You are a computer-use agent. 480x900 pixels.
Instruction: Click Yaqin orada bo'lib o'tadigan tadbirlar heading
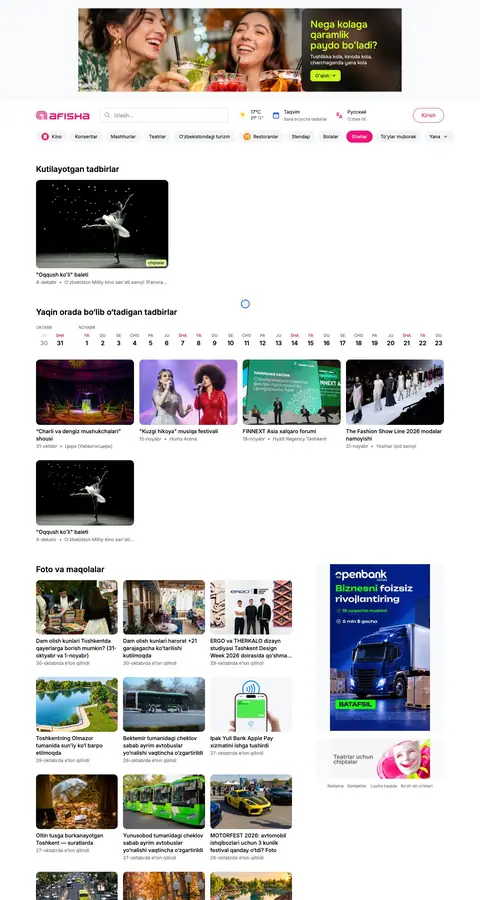coord(106,312)
